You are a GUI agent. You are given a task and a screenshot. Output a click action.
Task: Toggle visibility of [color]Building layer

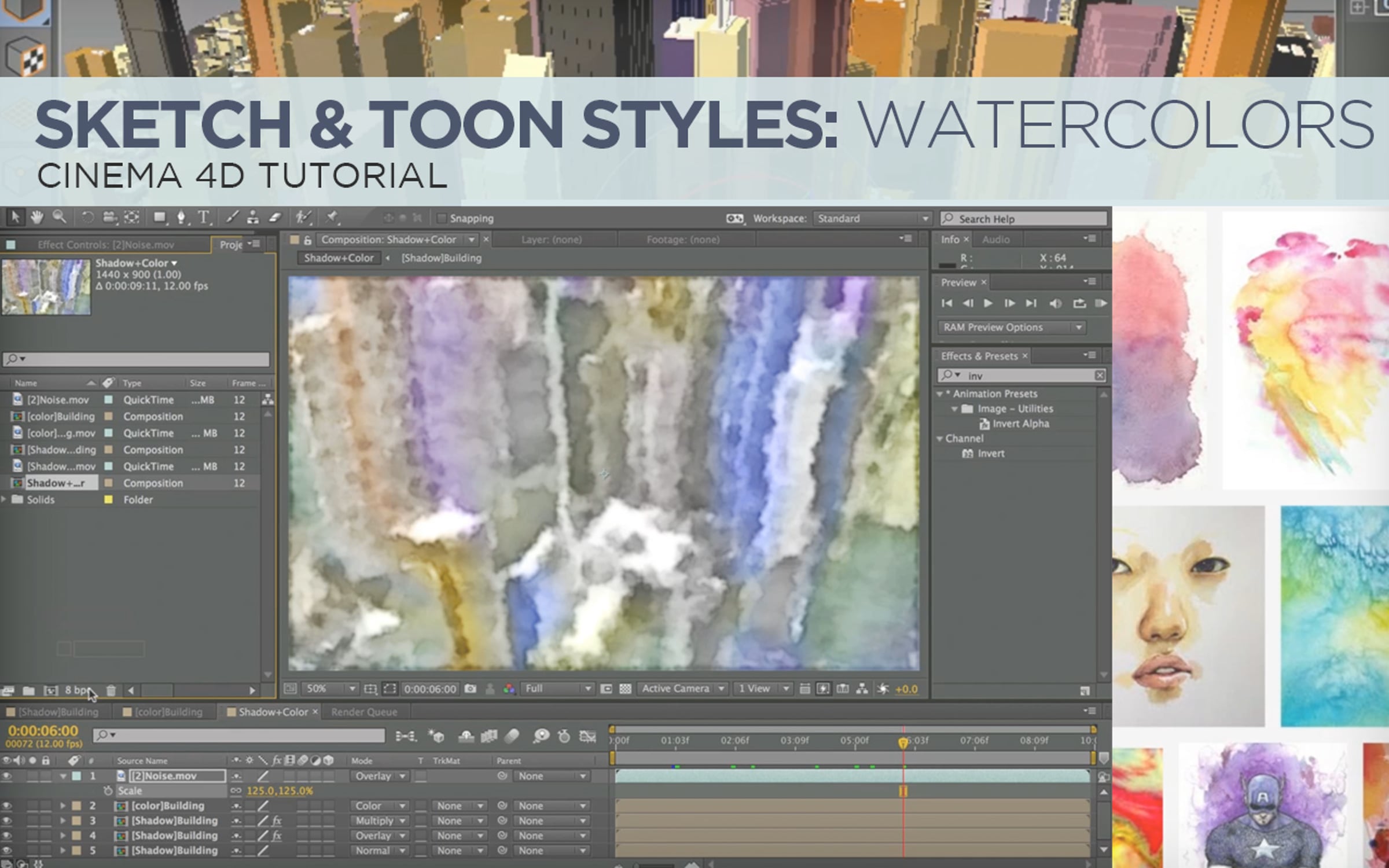pyautogui.click(x=6, y=806)
